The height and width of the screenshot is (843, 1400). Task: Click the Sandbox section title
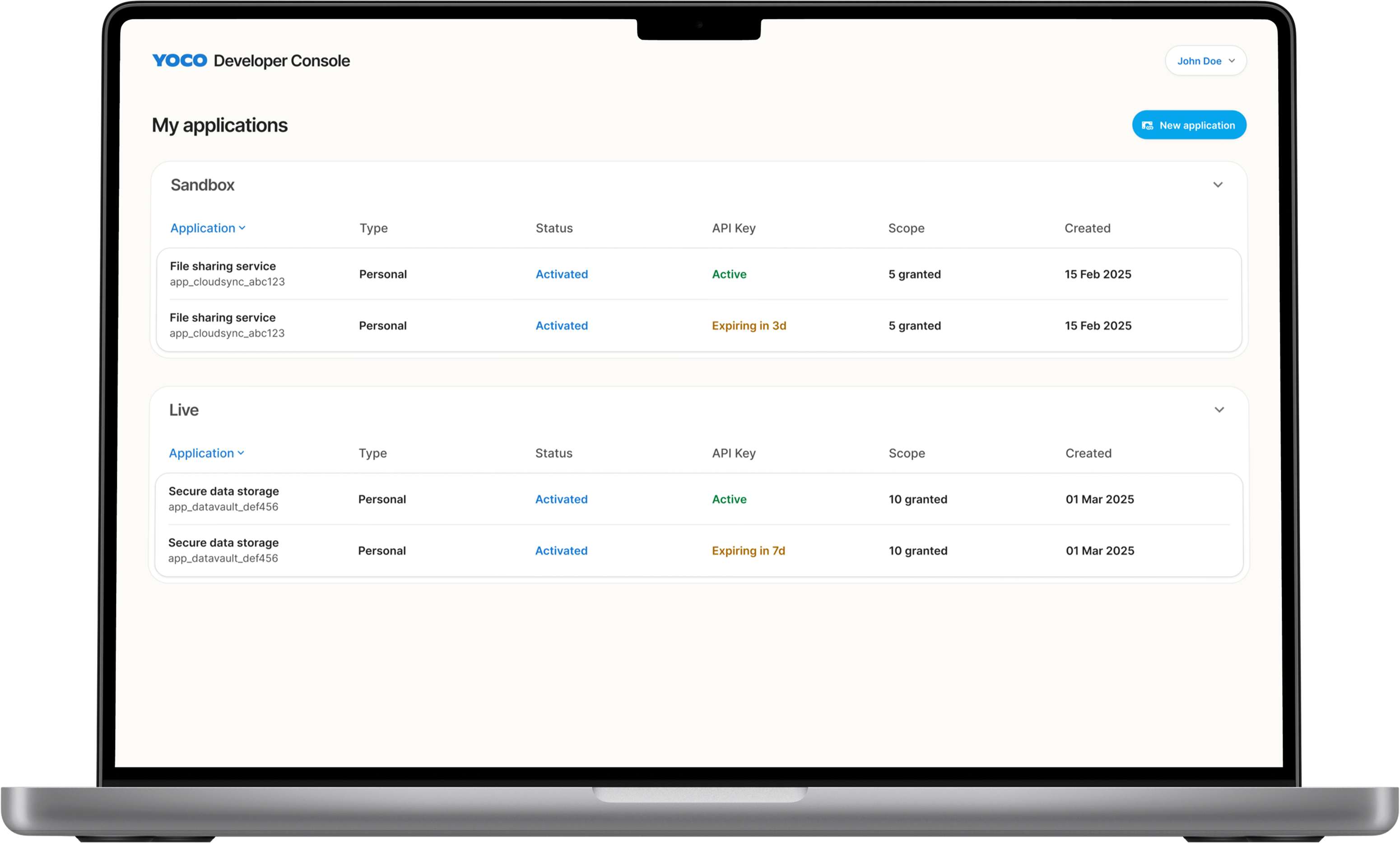(x=202, y=185)
